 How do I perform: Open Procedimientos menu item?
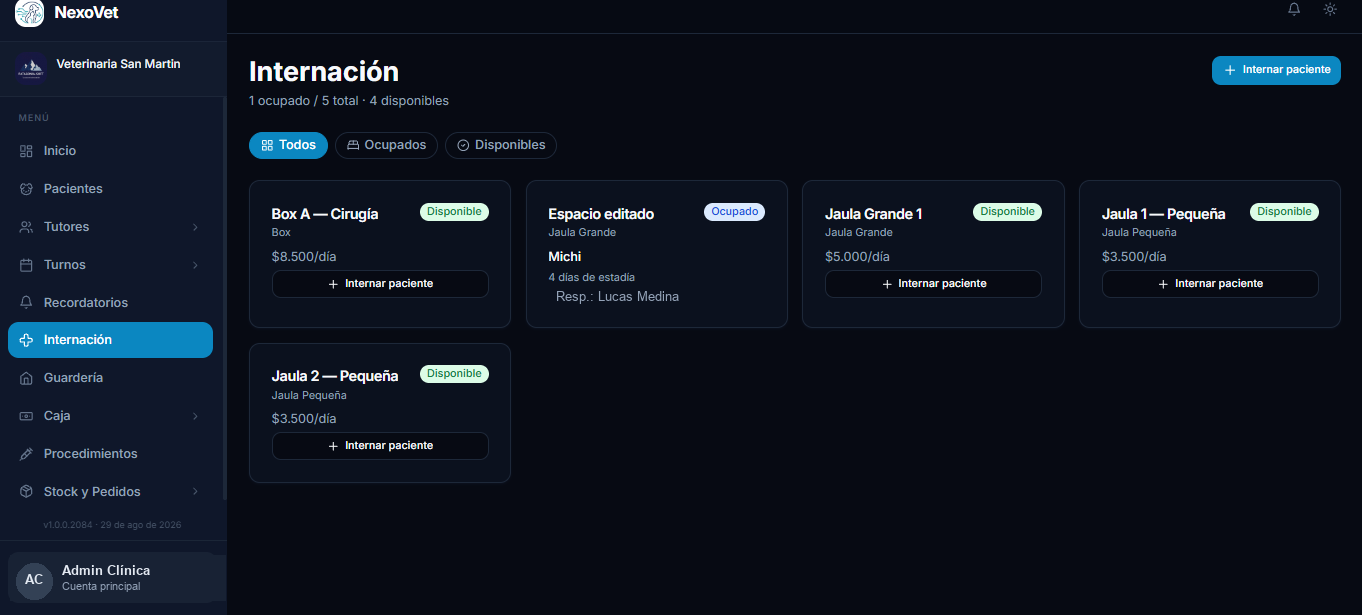pyautogui.click(x=110, y=454)
